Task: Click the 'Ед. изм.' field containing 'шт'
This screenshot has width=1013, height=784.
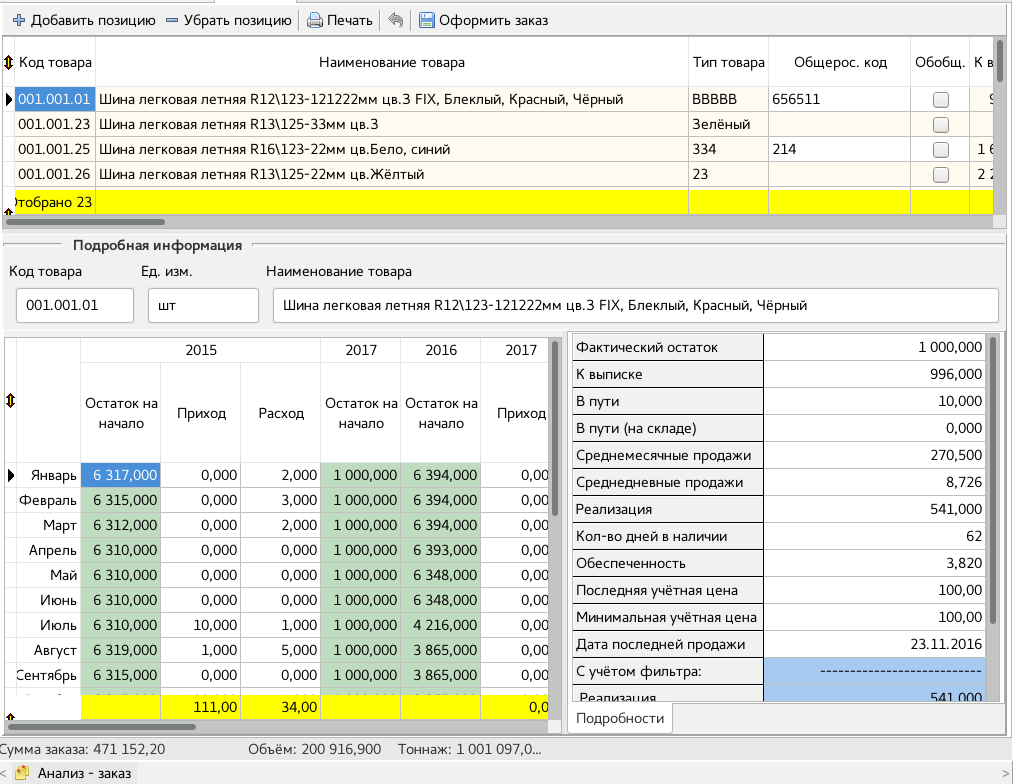Action: (x=203, y=306)
